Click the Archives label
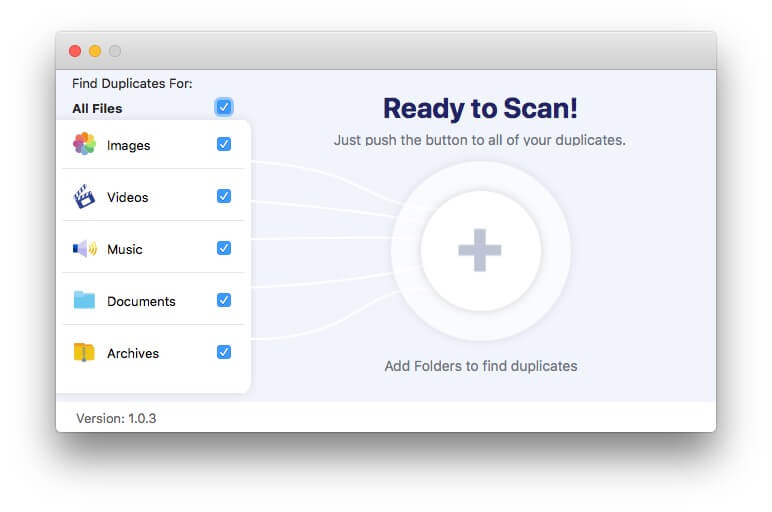Viewport: 772px width, 512px height. 133,353
